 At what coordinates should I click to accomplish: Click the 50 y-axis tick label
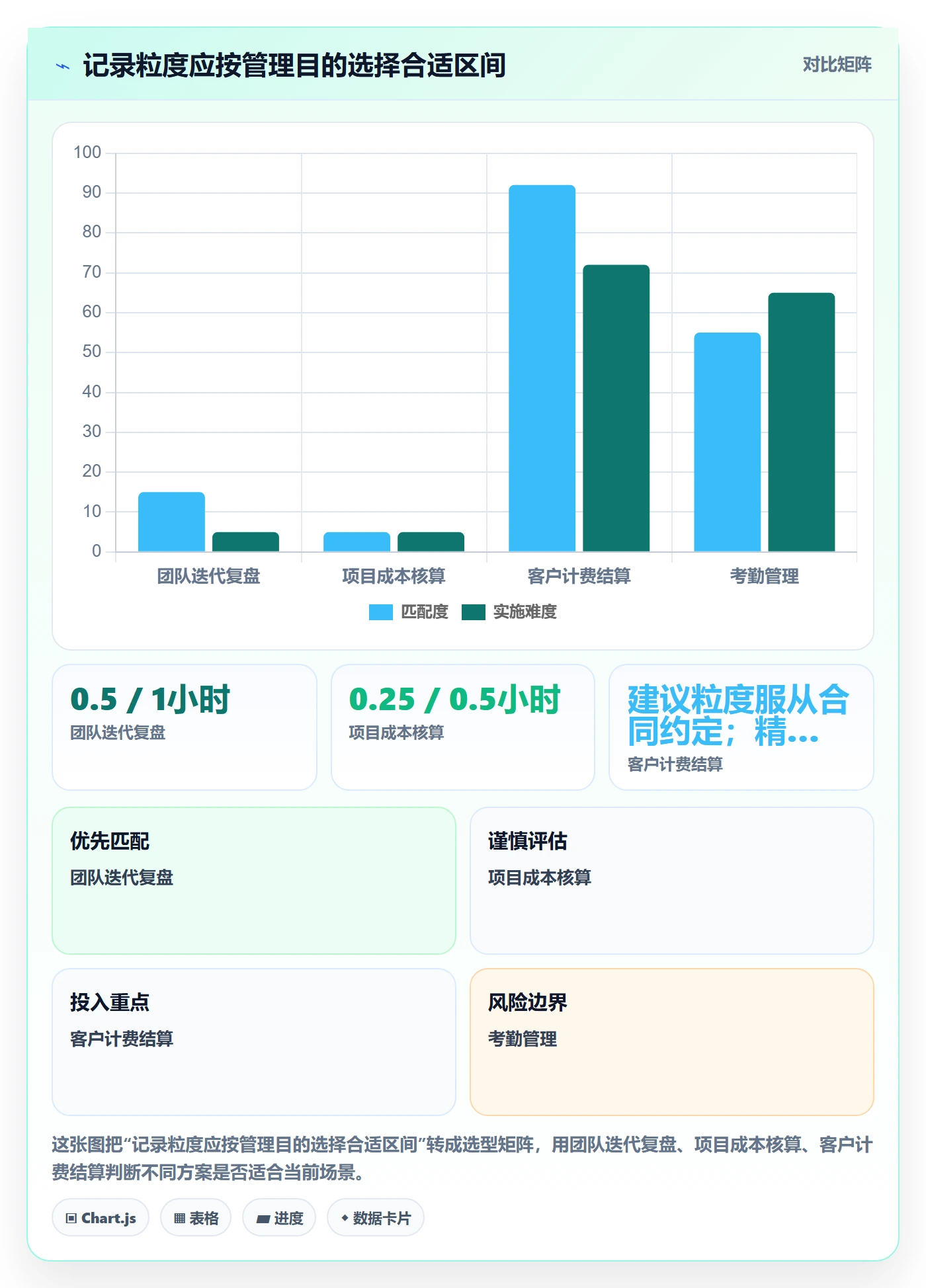click(92, 352)
